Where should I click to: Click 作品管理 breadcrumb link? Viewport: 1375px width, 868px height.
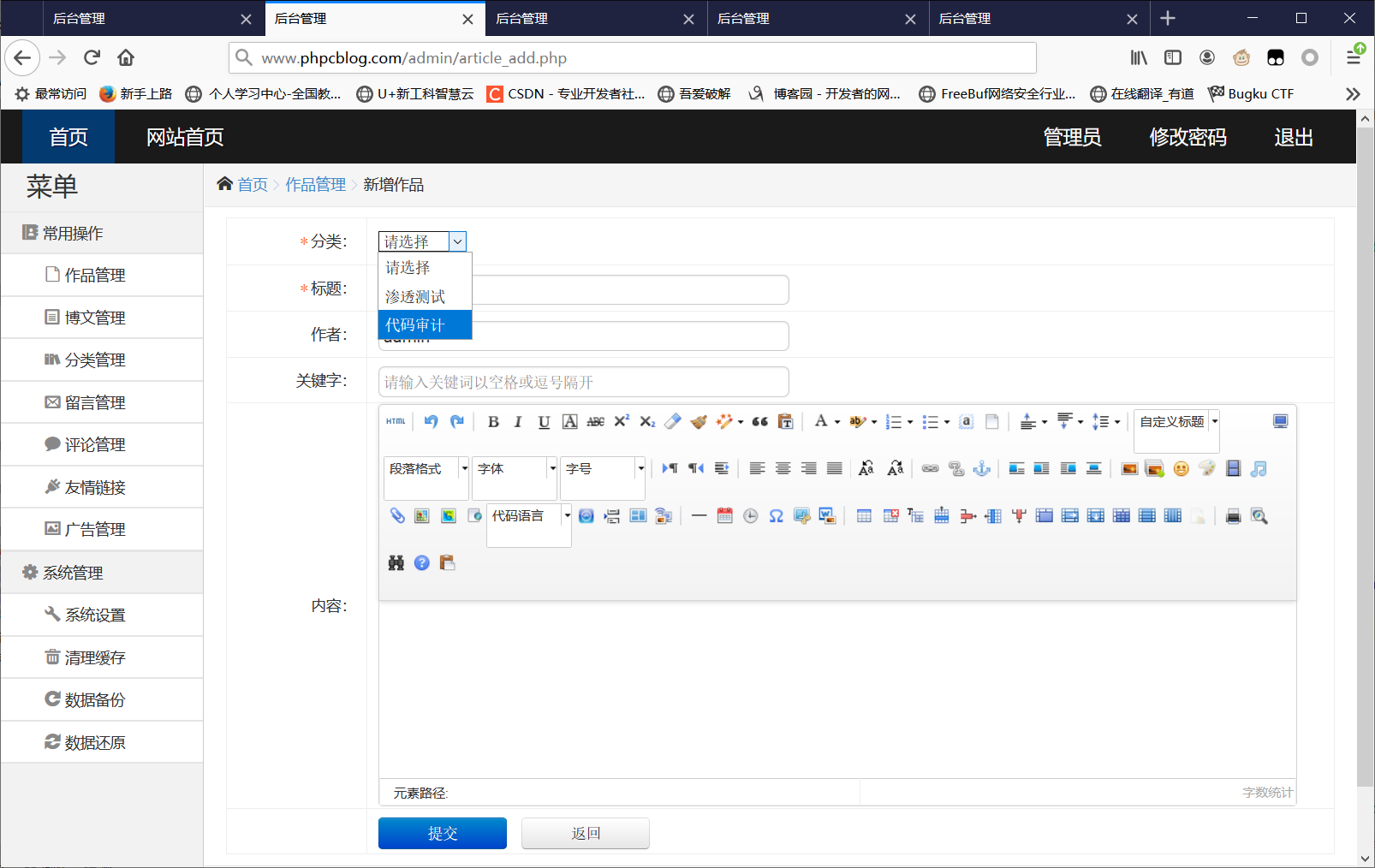click(x=315, y=184)
